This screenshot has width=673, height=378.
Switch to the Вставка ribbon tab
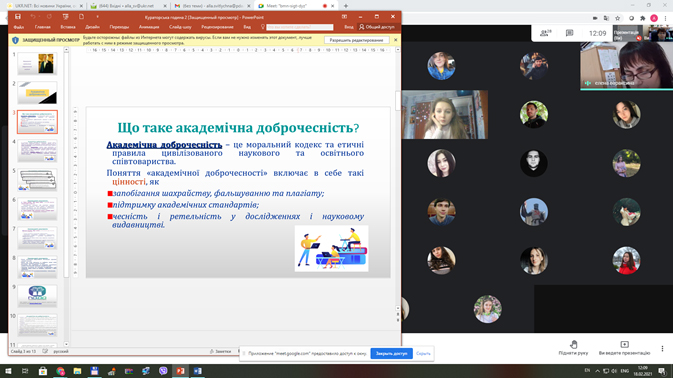coord(68,27)
